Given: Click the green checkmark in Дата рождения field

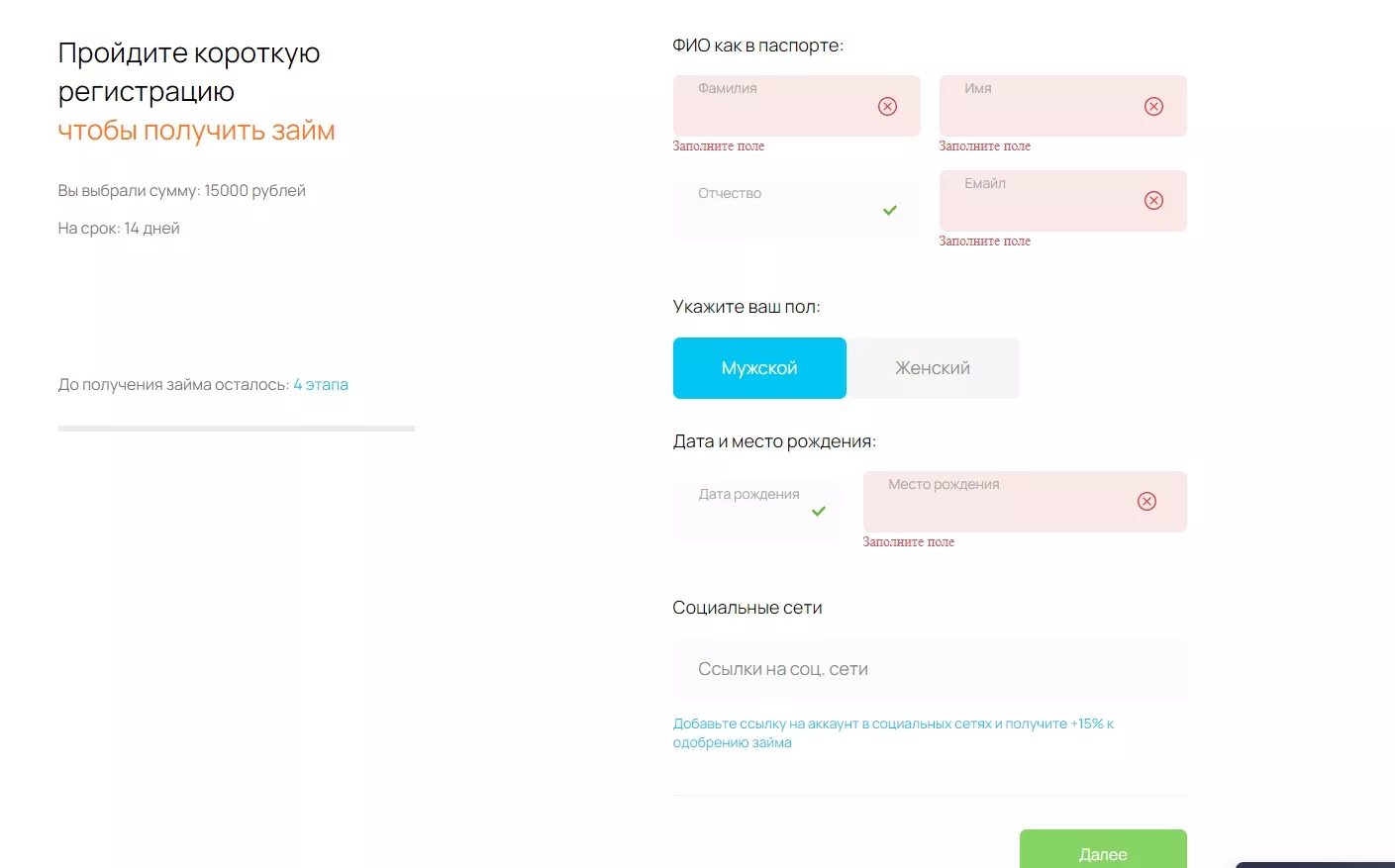Looking at the screenshot, I should (818, 512).
